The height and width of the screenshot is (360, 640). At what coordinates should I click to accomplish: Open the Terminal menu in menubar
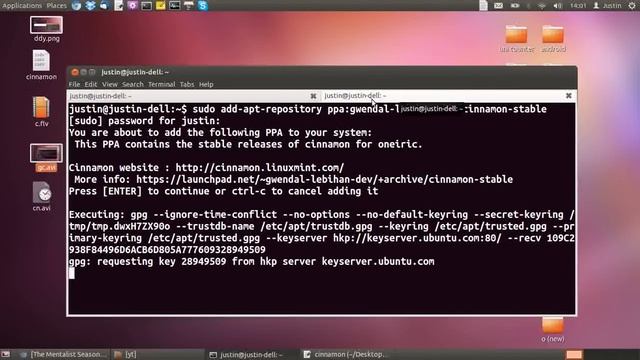(x=162, y=84)
